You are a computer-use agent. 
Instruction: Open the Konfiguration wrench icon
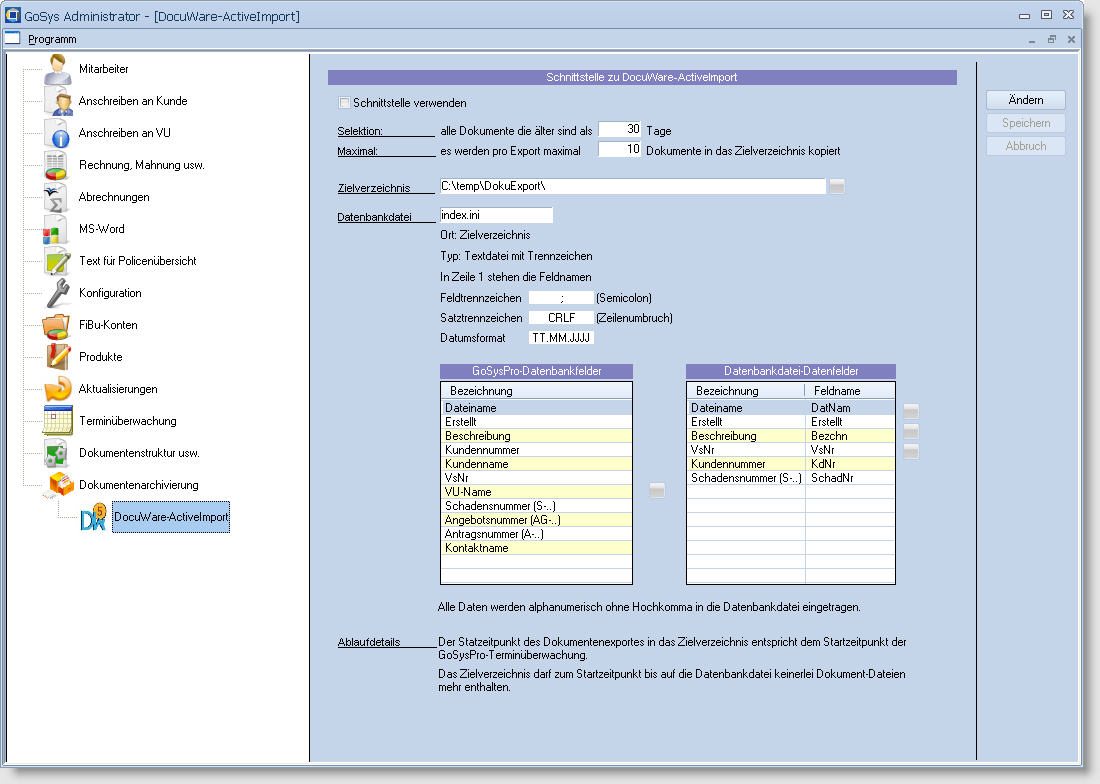pos(57,294)
